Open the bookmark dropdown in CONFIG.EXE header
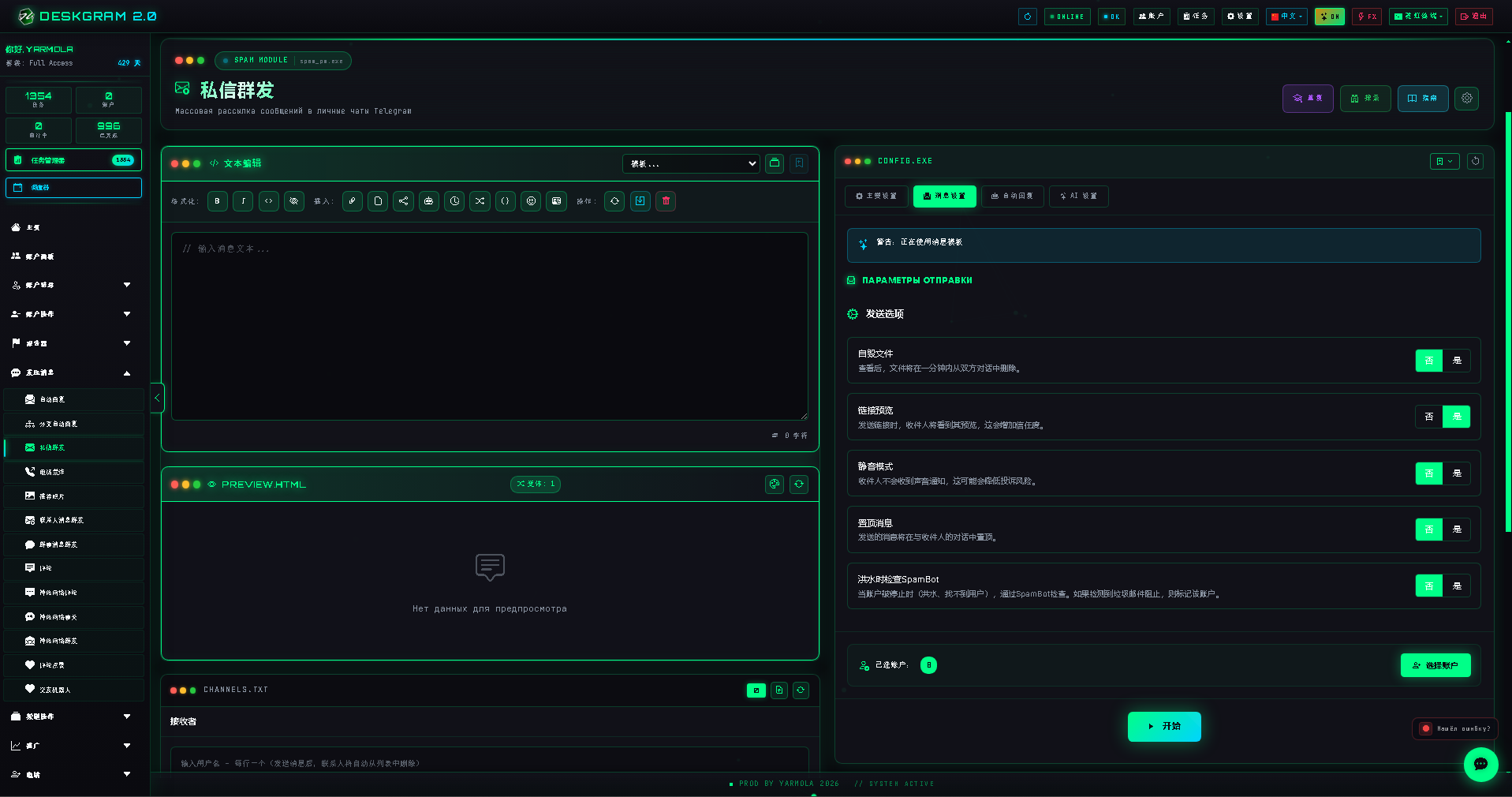 point(1445,161)
